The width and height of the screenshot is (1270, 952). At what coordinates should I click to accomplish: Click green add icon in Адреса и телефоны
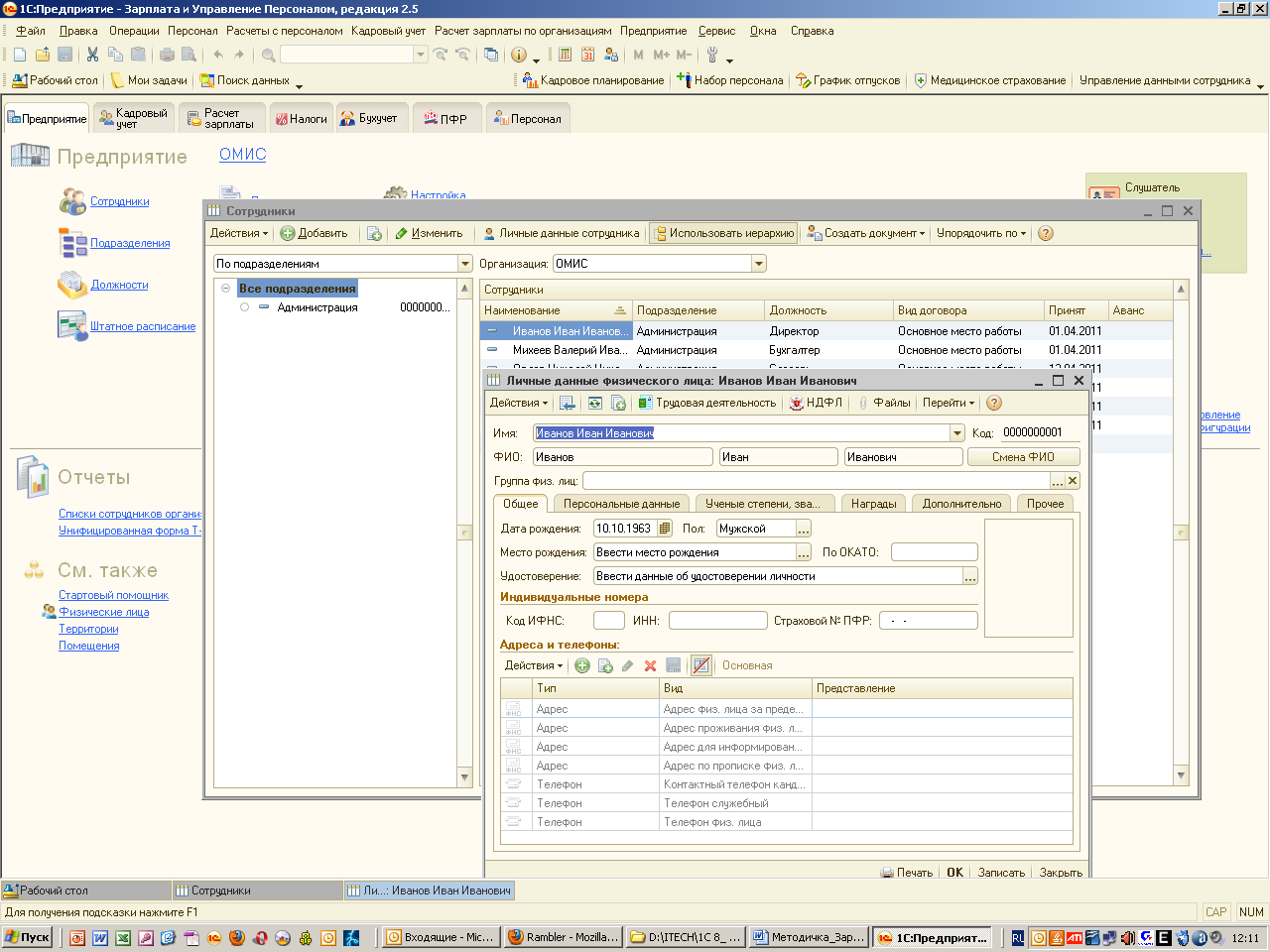coord(582,665)
